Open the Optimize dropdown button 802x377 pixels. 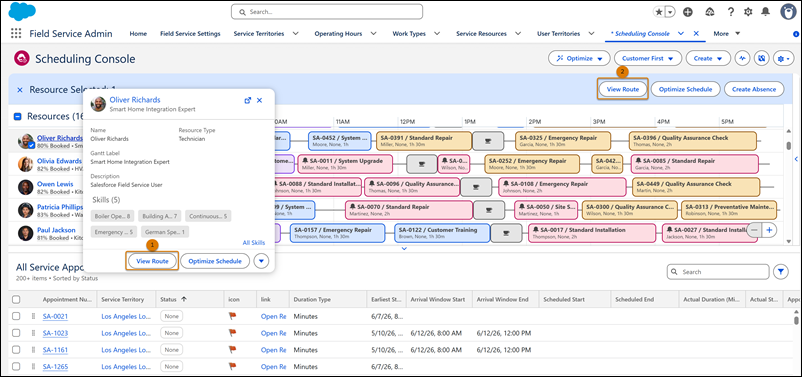pos(579,58)
